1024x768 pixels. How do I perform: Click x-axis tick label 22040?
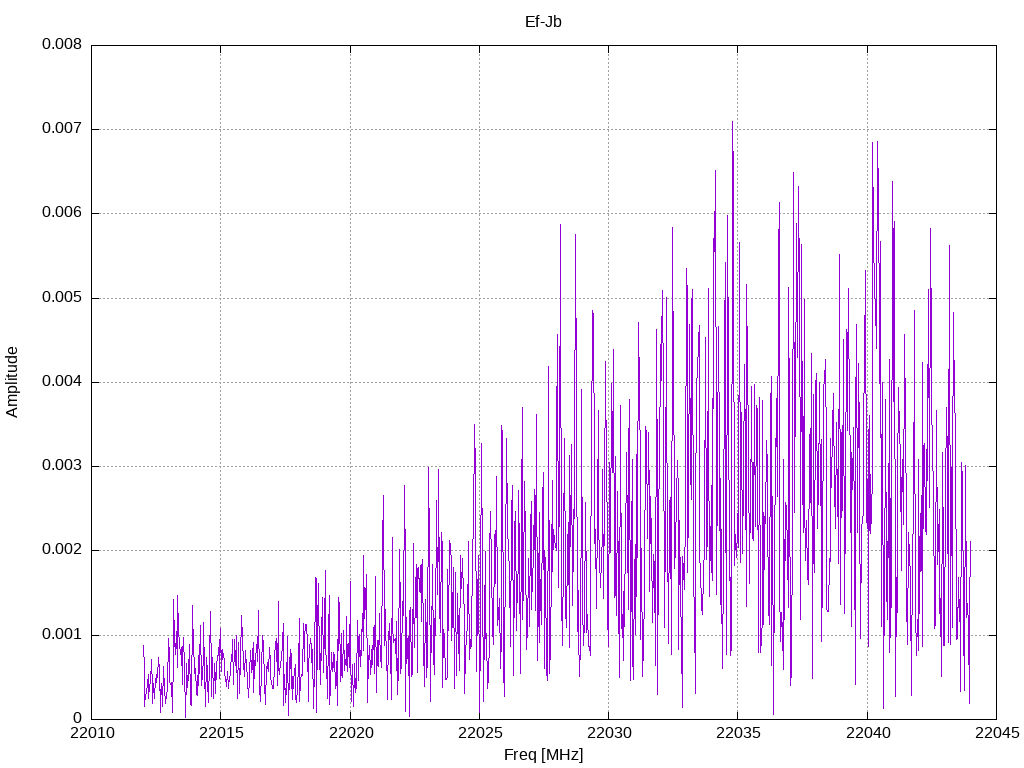pos(867,733)
